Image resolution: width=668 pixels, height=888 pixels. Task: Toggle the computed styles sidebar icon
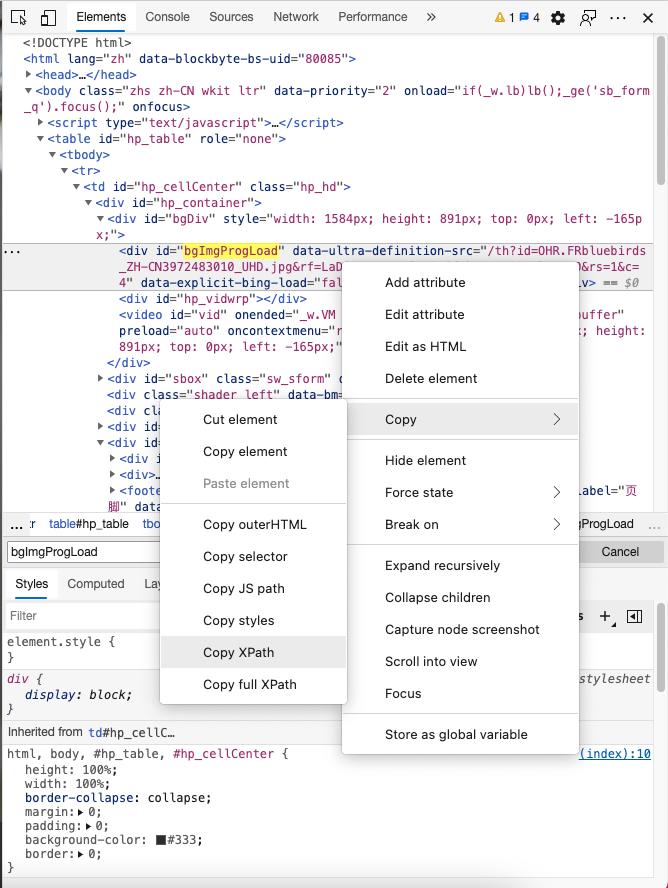click(x=635, y=616)
